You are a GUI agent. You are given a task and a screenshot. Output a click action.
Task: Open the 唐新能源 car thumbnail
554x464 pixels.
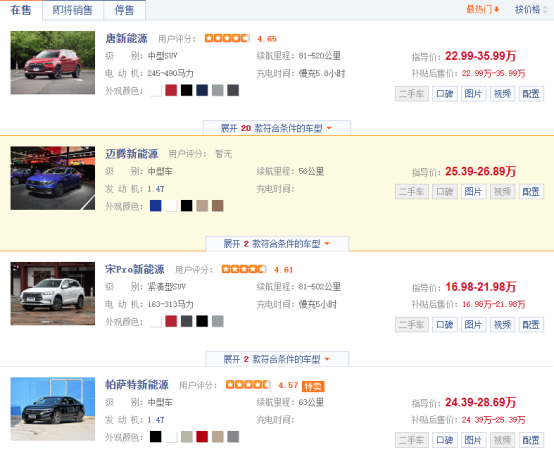tap(53, 63)
